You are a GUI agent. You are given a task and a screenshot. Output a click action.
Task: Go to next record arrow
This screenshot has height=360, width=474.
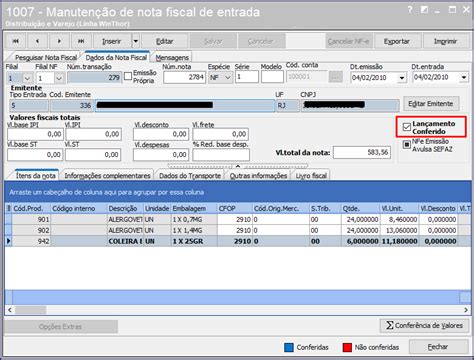(59, 41)
